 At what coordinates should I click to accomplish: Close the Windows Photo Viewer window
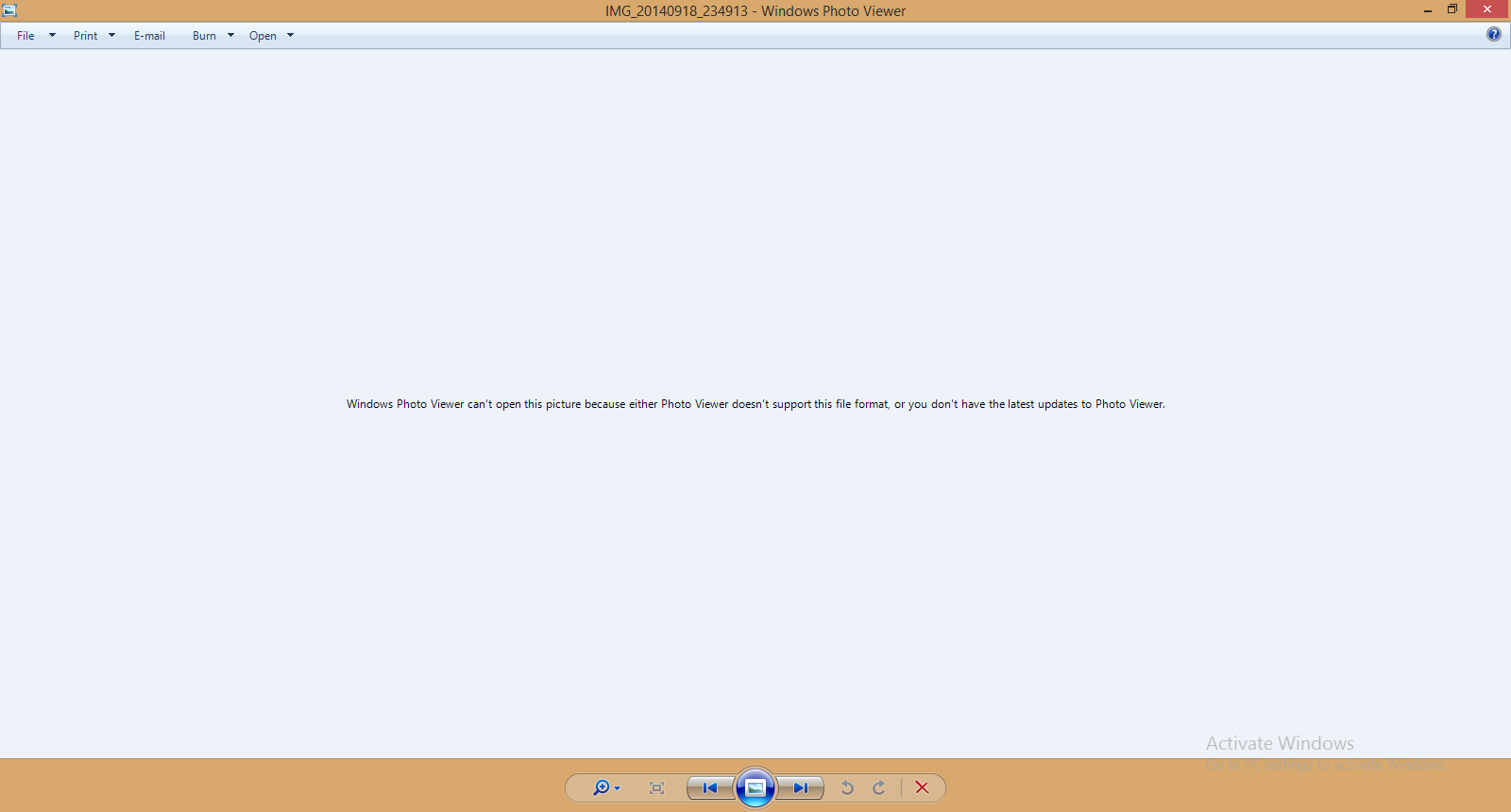point(1487,9)
